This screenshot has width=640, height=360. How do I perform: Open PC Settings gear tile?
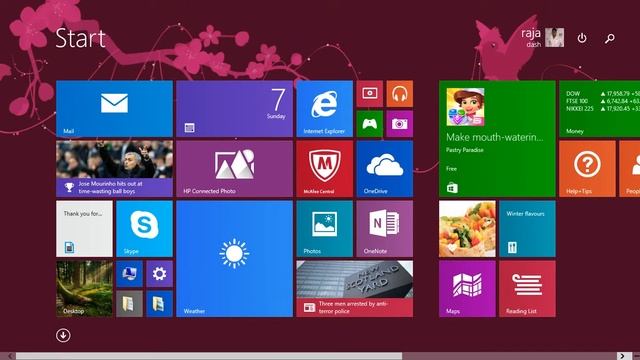click(159, 274)
